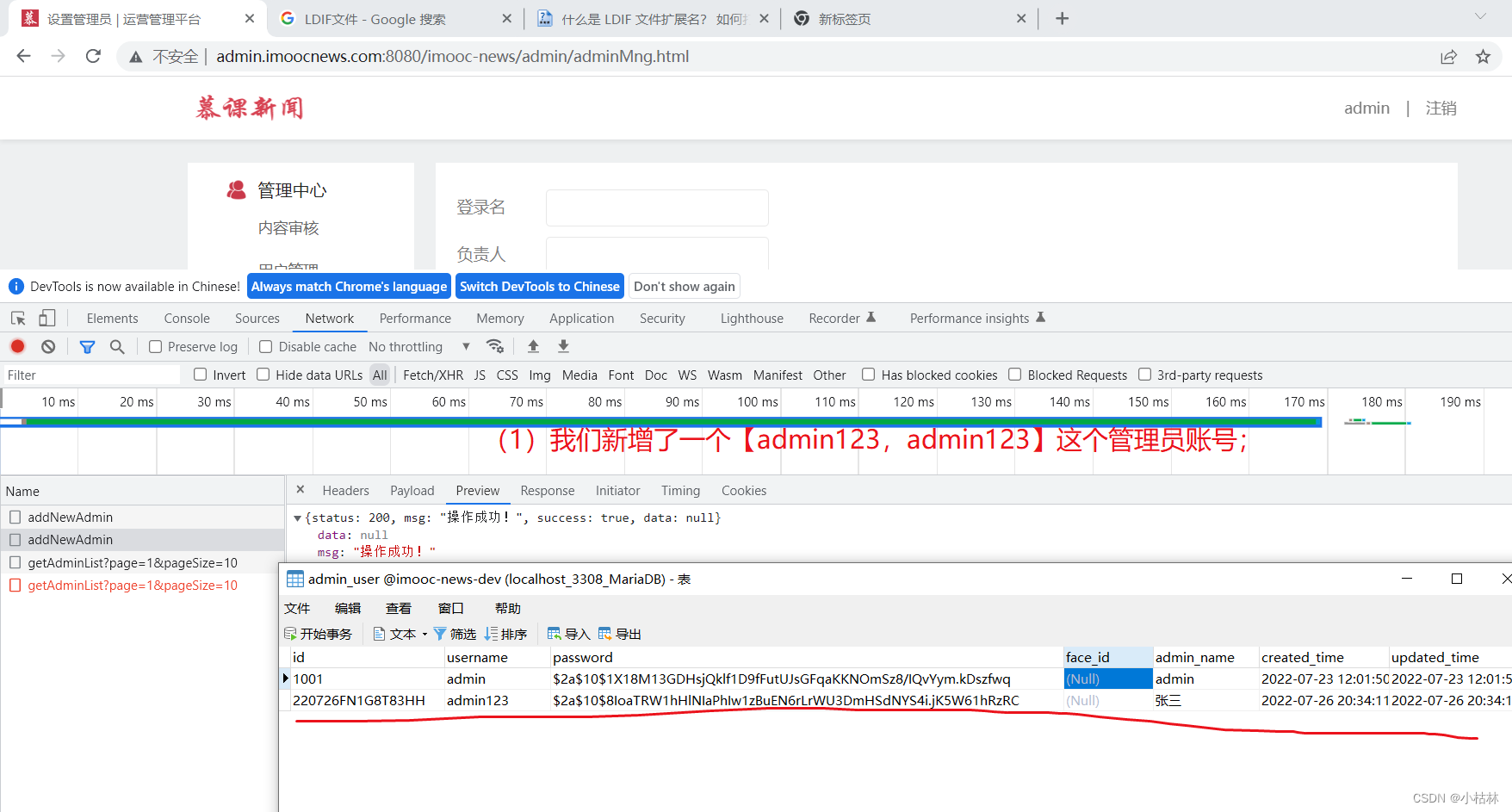Import HAR file upload arrow
Screen dimensions: 1512x812
click(533, 346)
